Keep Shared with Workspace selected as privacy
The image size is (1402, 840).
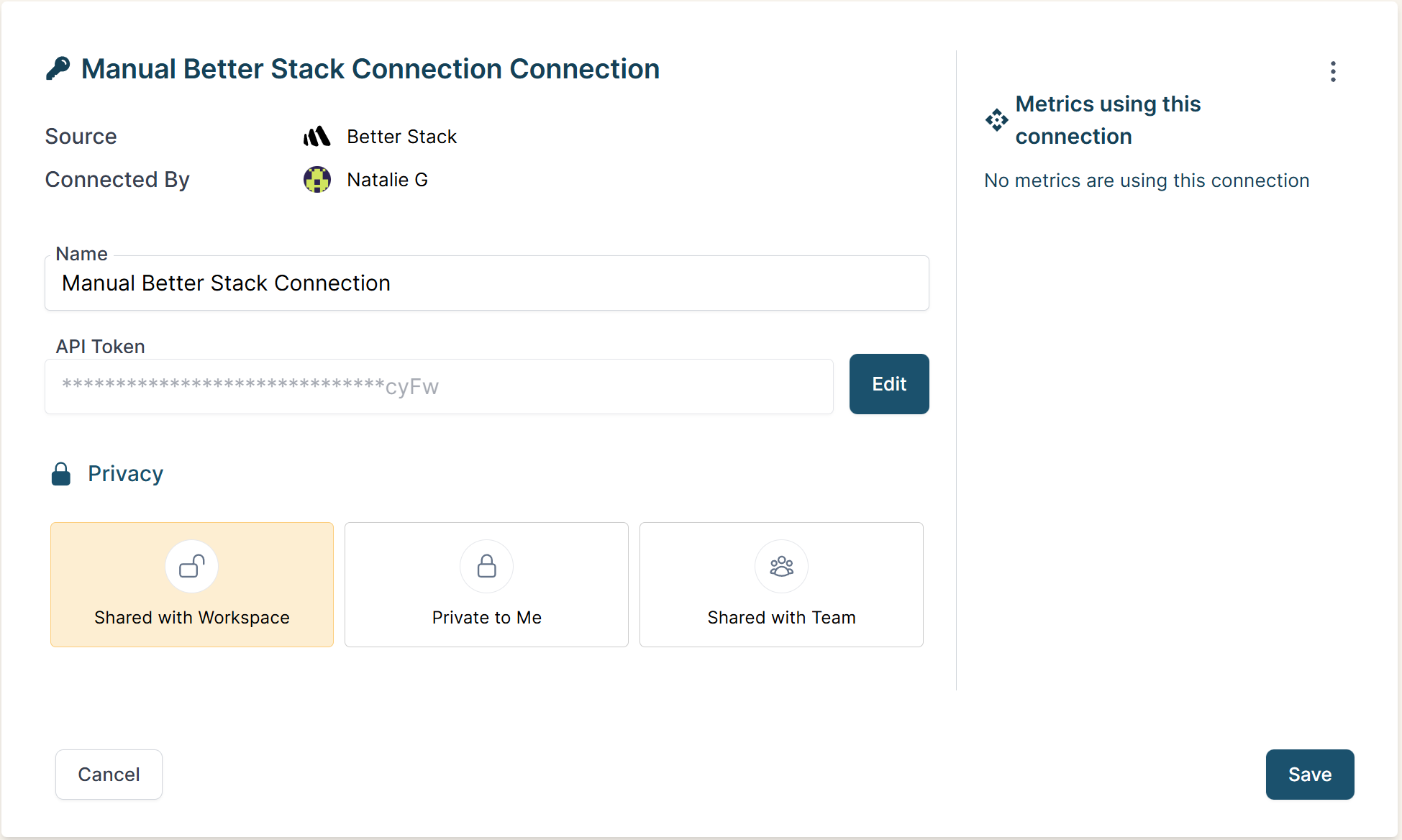(191, 585)
